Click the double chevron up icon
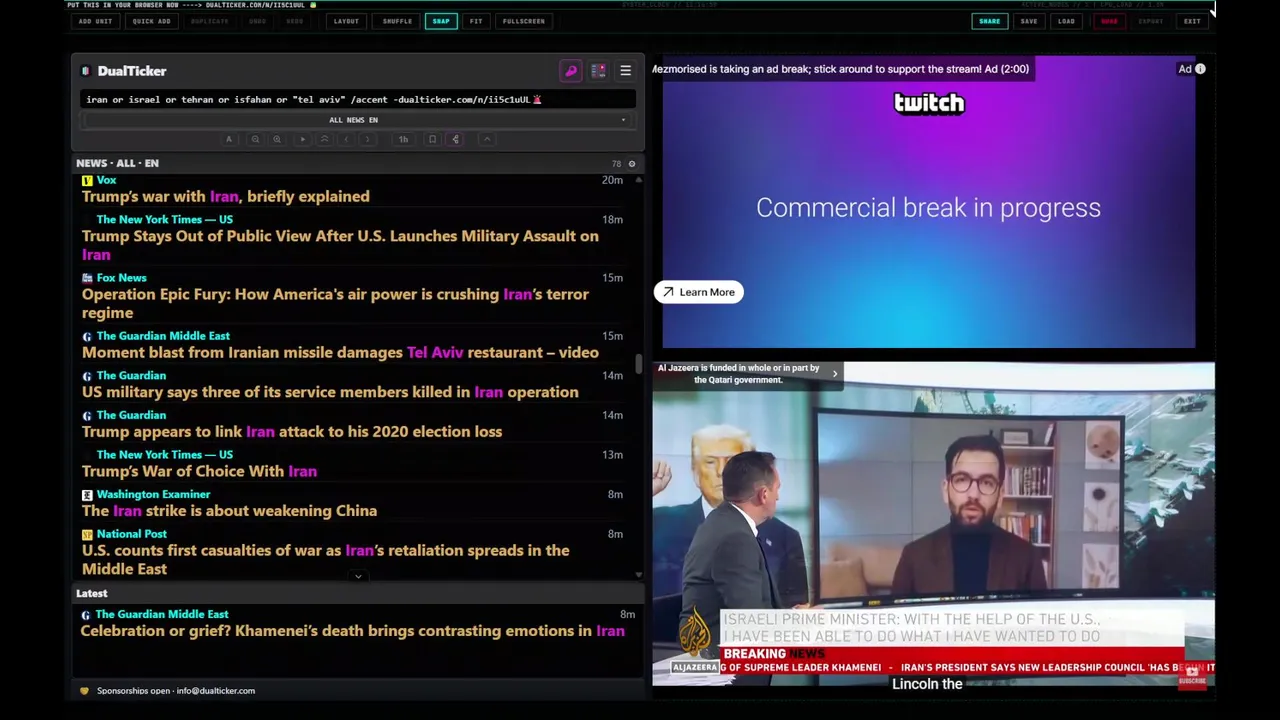This screenshot has height=720, width=1280. point(324,139)
